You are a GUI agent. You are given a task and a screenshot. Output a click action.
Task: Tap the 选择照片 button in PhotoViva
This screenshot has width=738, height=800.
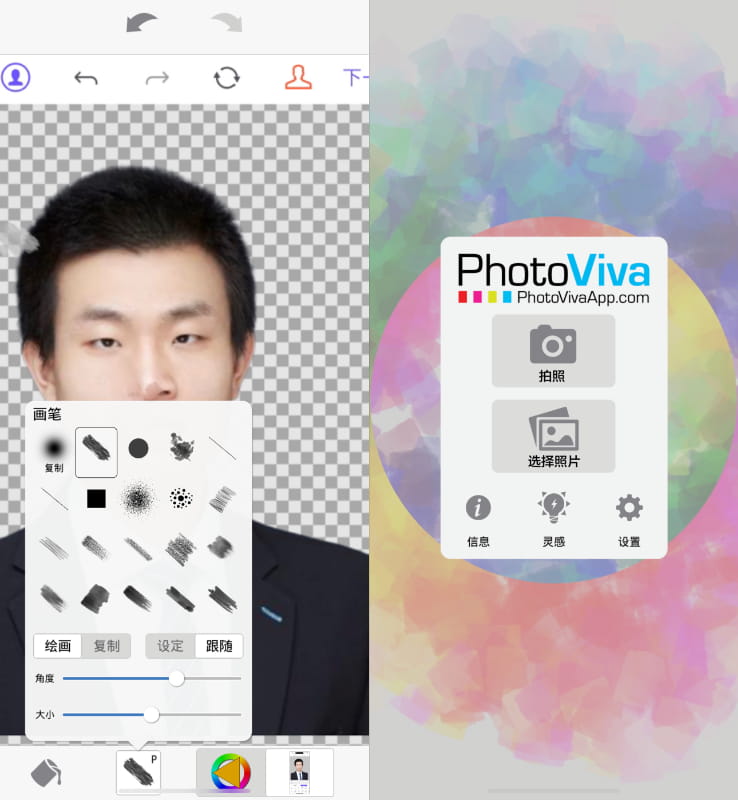553,436
